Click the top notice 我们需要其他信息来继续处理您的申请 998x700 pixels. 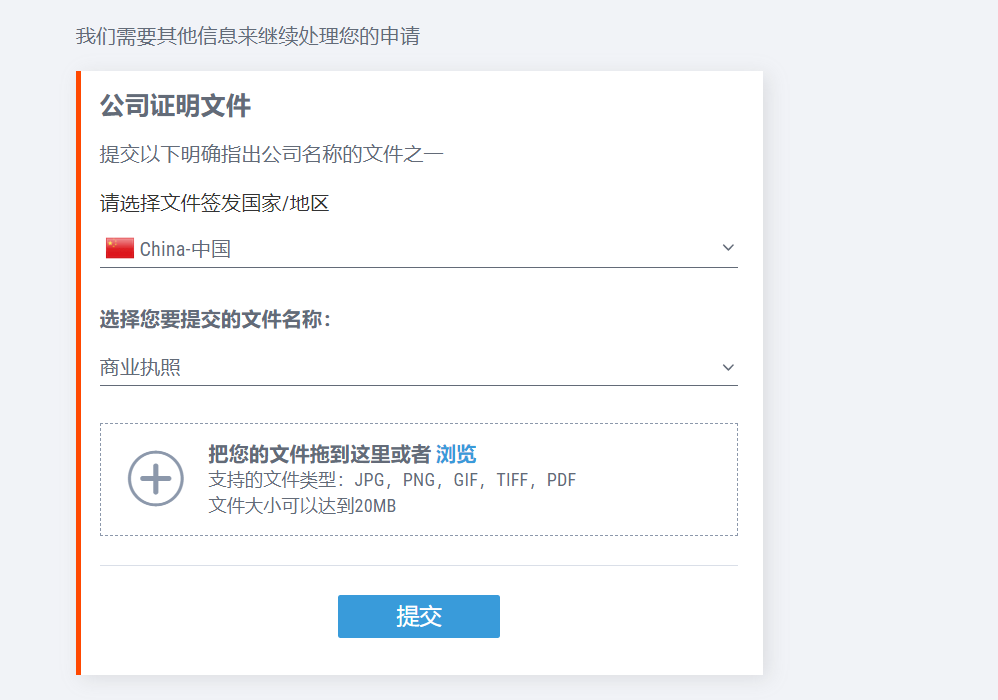click(x=248, y=36)
